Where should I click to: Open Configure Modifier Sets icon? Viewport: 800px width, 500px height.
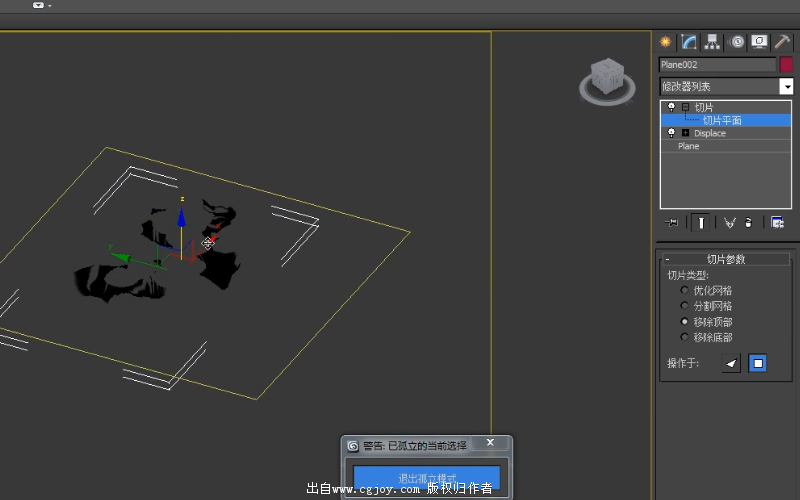click(x=777, y=222)
